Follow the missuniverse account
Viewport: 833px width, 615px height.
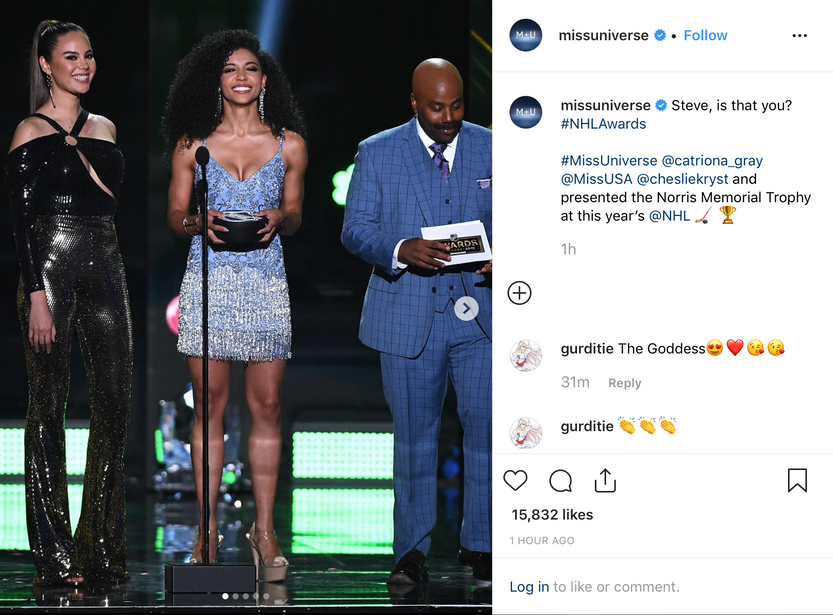(x=705, y=36)
